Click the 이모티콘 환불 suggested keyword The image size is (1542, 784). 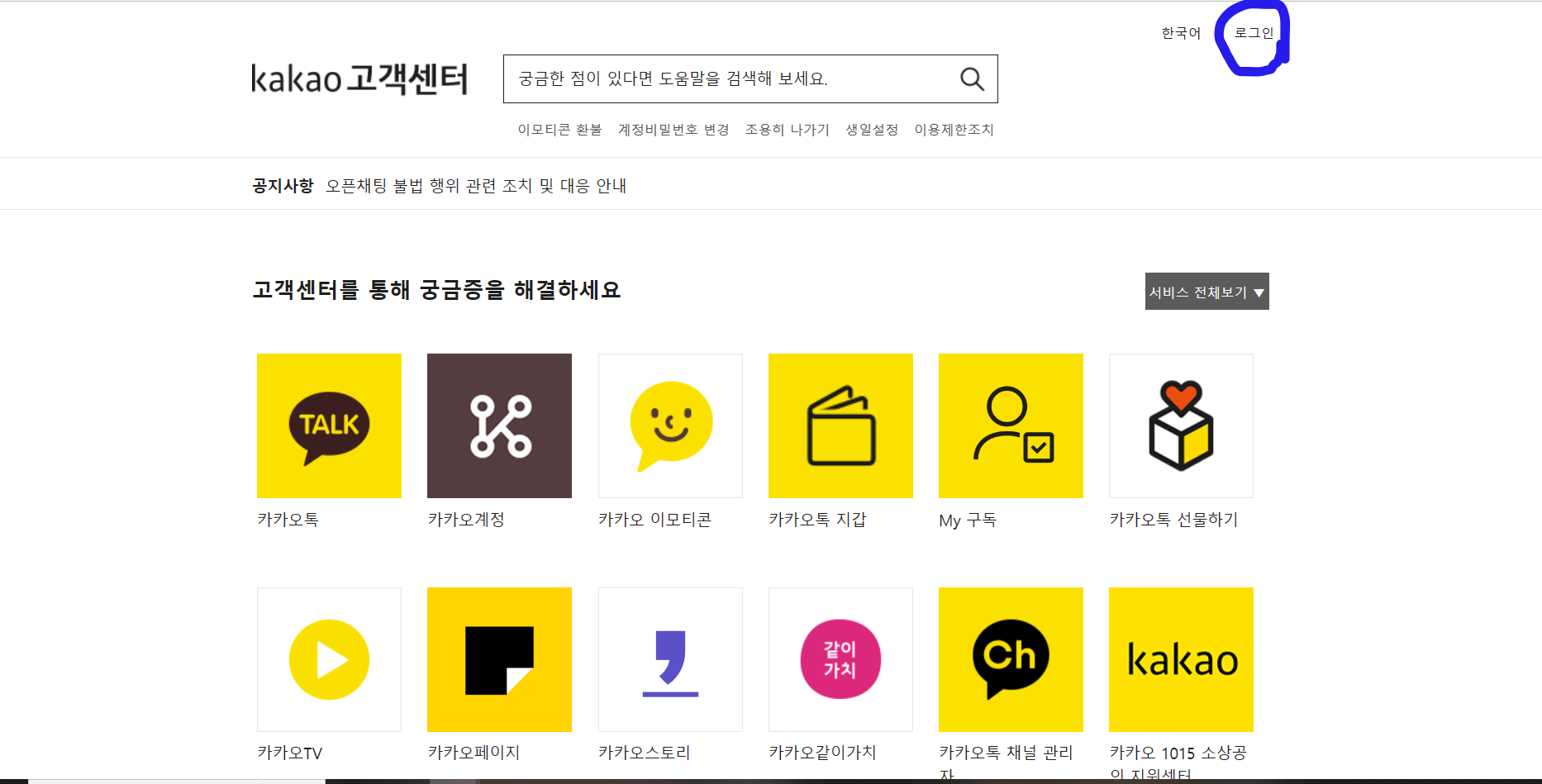point(559,130)
